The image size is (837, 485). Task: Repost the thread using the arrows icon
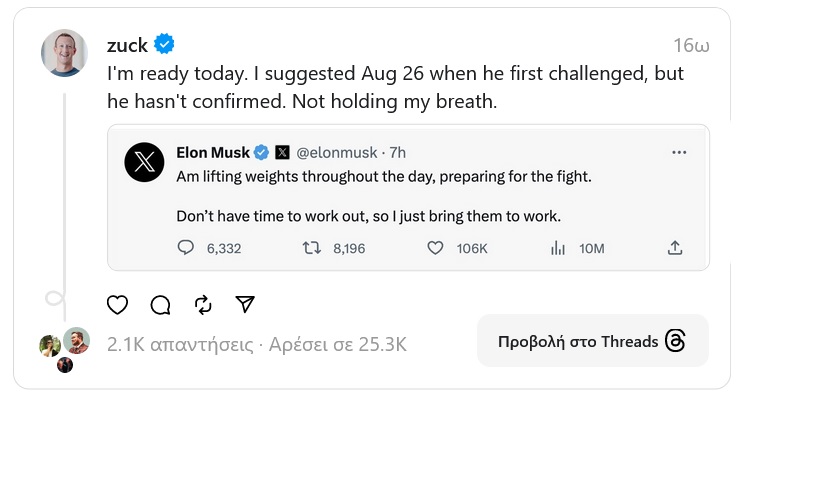coord(203,305)
